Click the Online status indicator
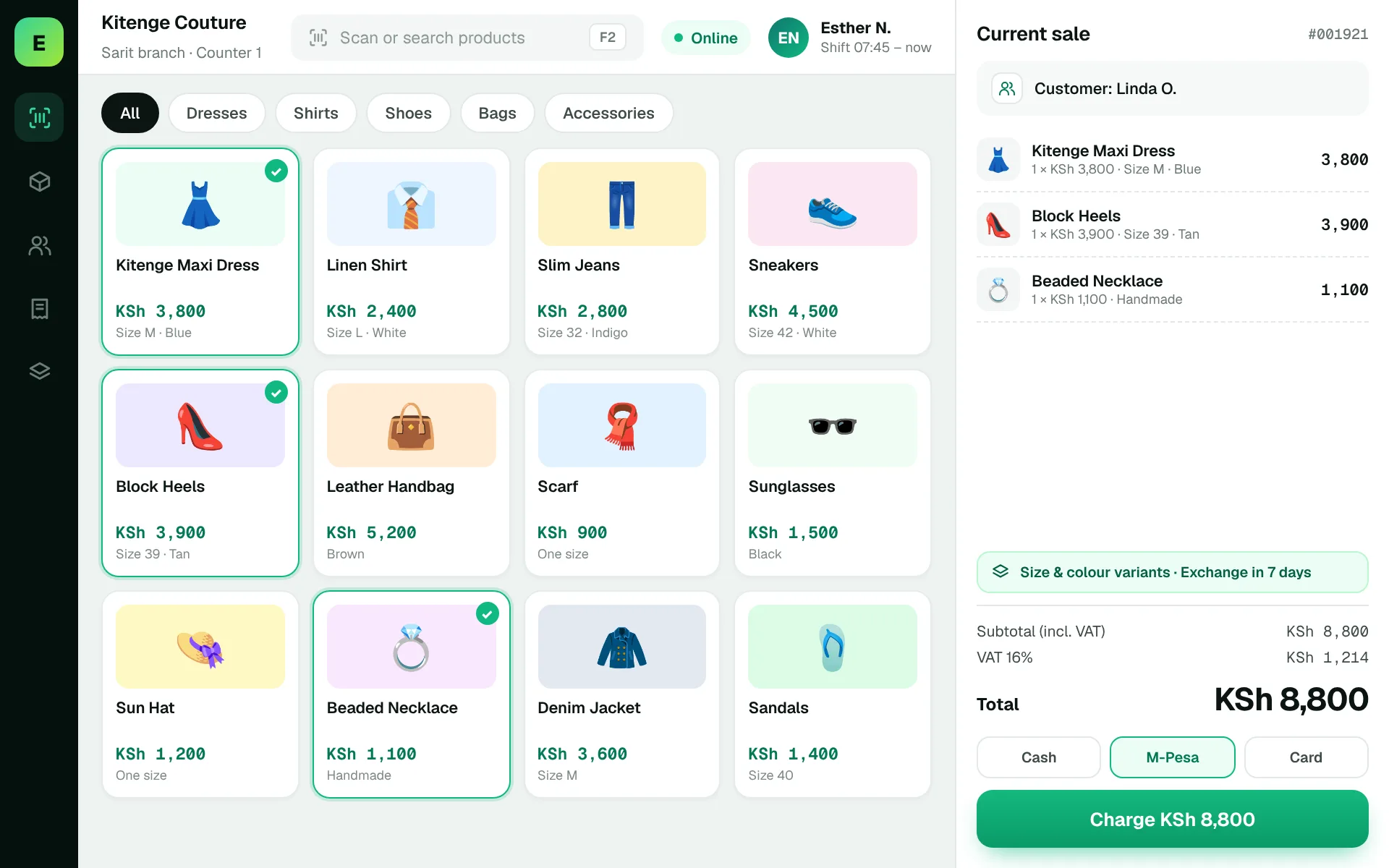Image resolution: width=1389 pixels, height=868 pixels. 705,38
